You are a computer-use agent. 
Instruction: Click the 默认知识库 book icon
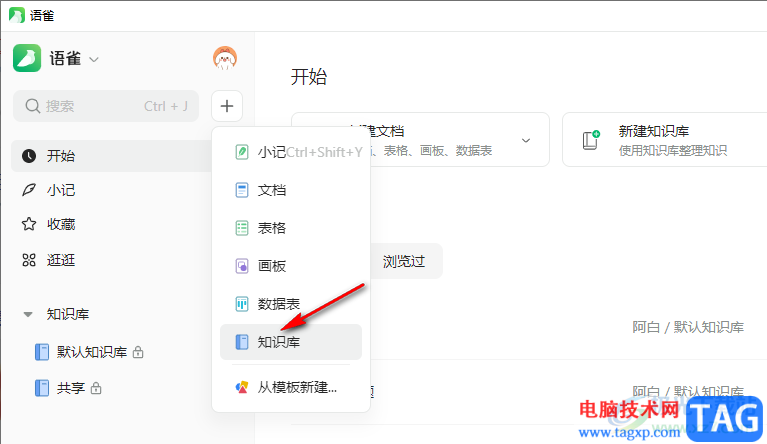tap(42, 352)
